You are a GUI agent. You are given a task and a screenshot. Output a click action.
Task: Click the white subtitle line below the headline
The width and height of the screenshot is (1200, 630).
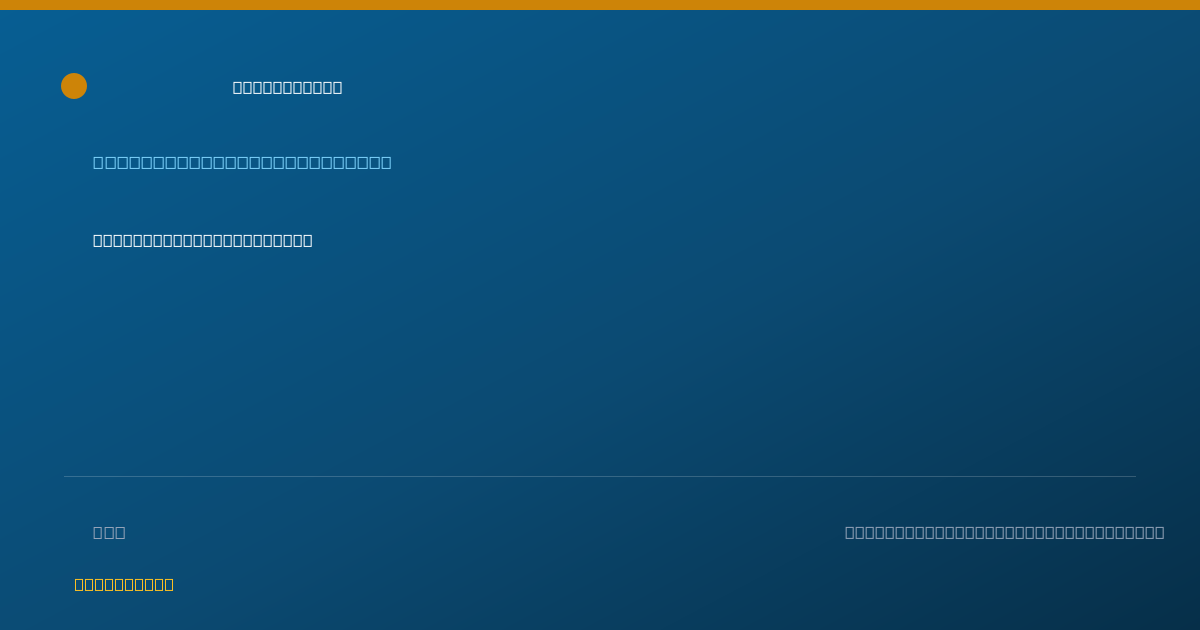pyautogui.click(x=202, y=240)
